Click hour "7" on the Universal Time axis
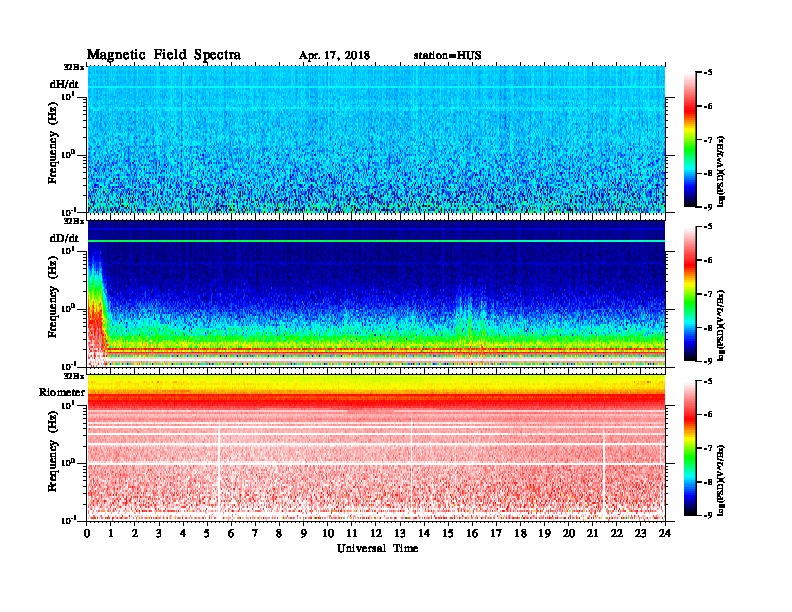This screenshot has width=792, height=612. coord(256,534)
